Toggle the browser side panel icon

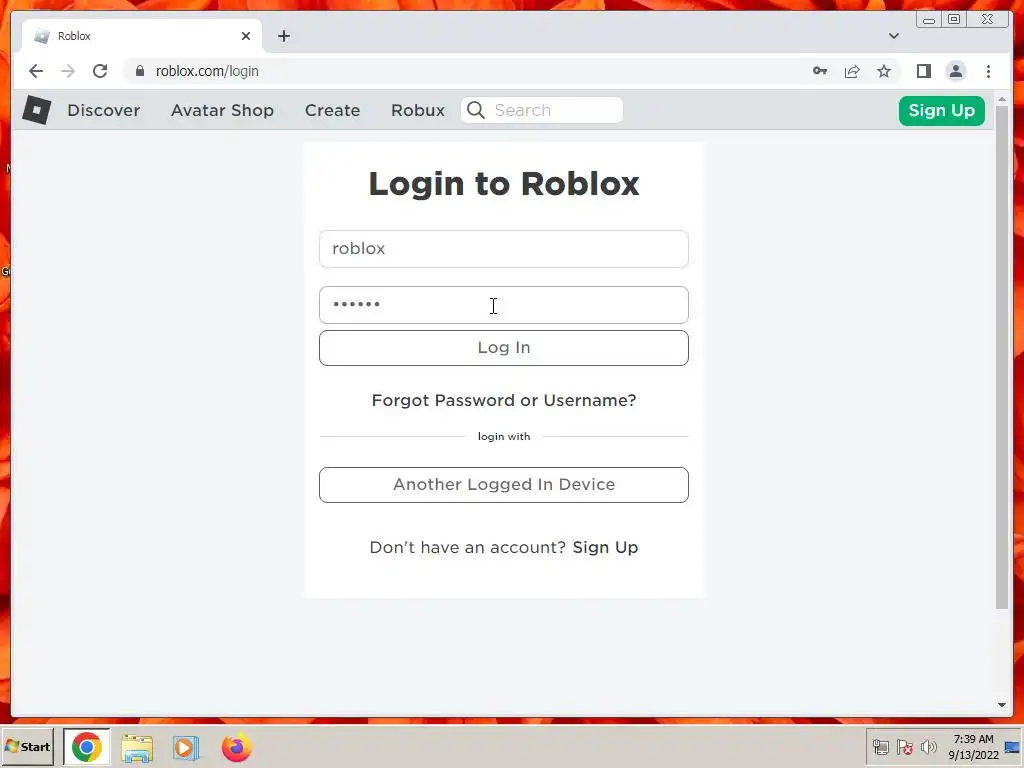click(x=923, y=71)
